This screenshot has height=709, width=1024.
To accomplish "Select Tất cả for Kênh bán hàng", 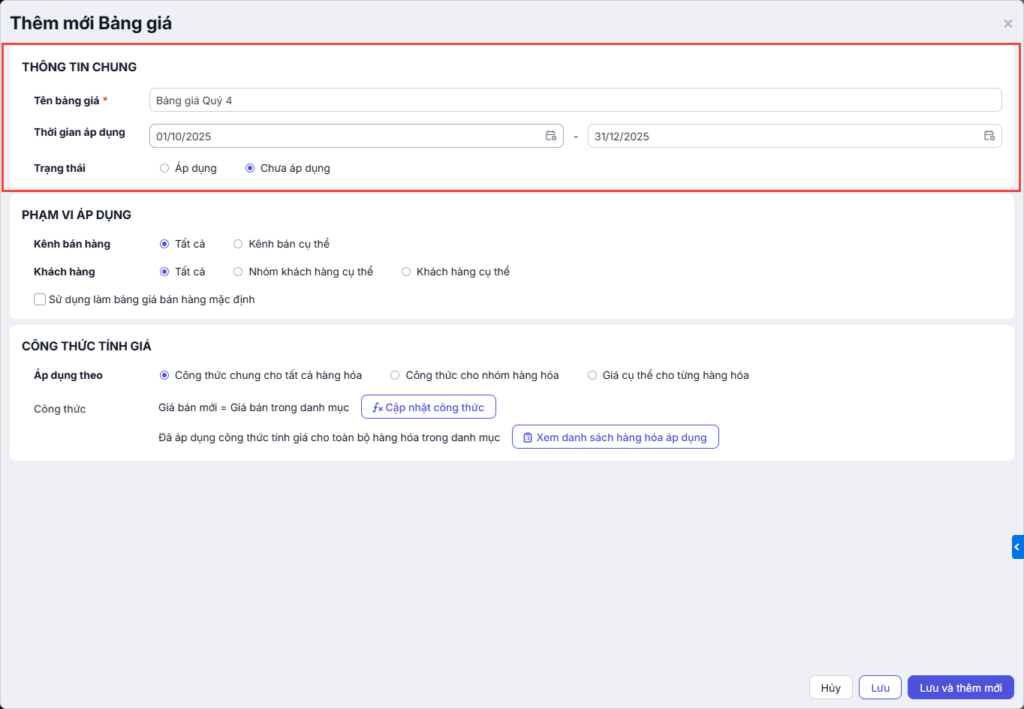I will pos(164,243).
